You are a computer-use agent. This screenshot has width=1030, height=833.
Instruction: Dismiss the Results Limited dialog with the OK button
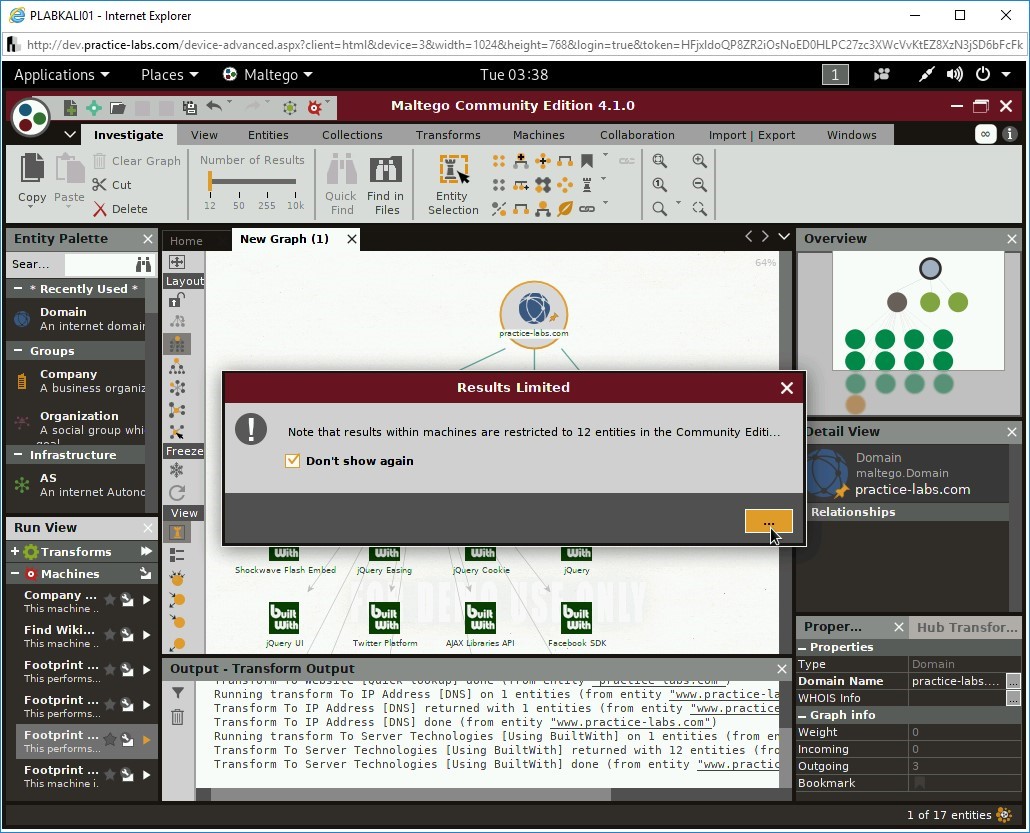768,522
